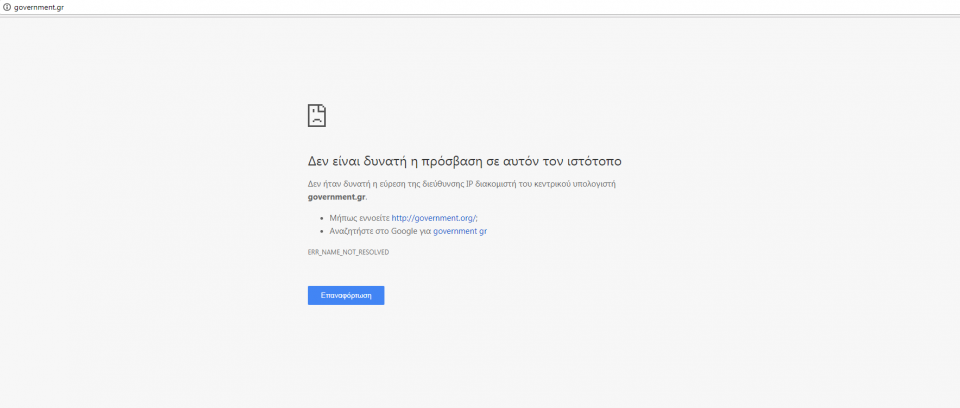Click the bullet before "Μήπως εννοείτε"

[320, 217]
